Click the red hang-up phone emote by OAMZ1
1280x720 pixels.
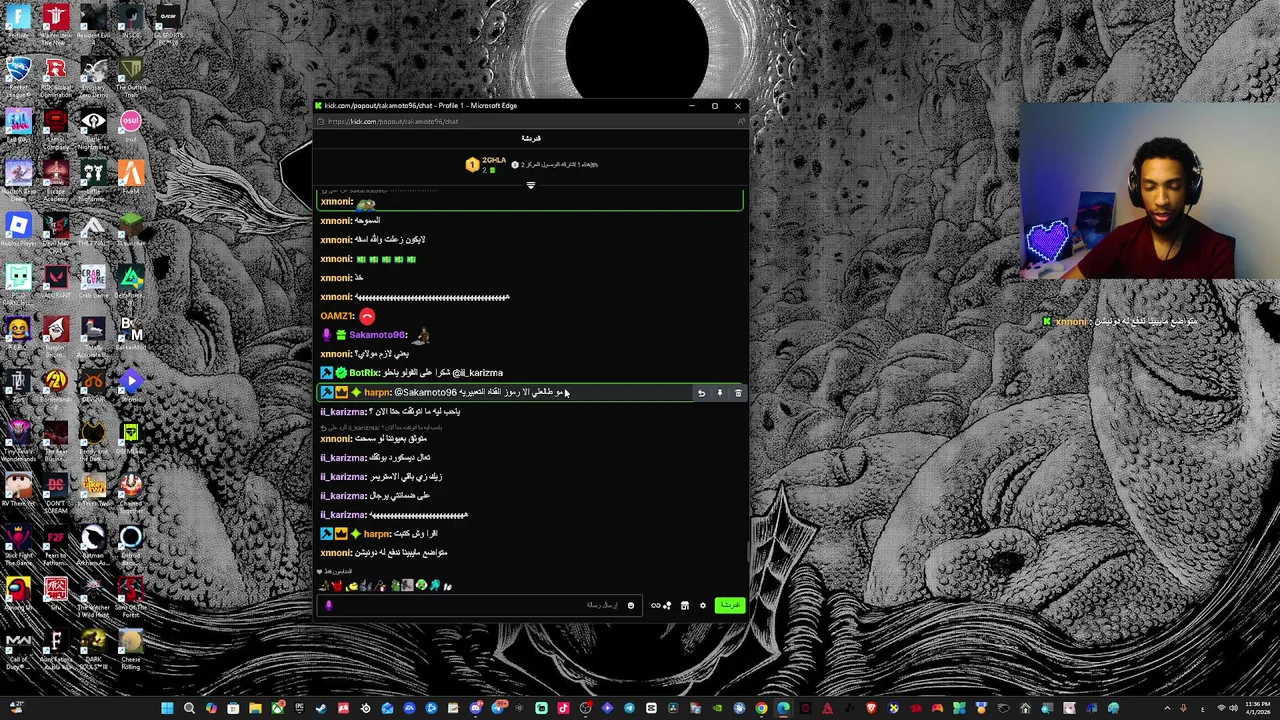[x=367, y=316]
